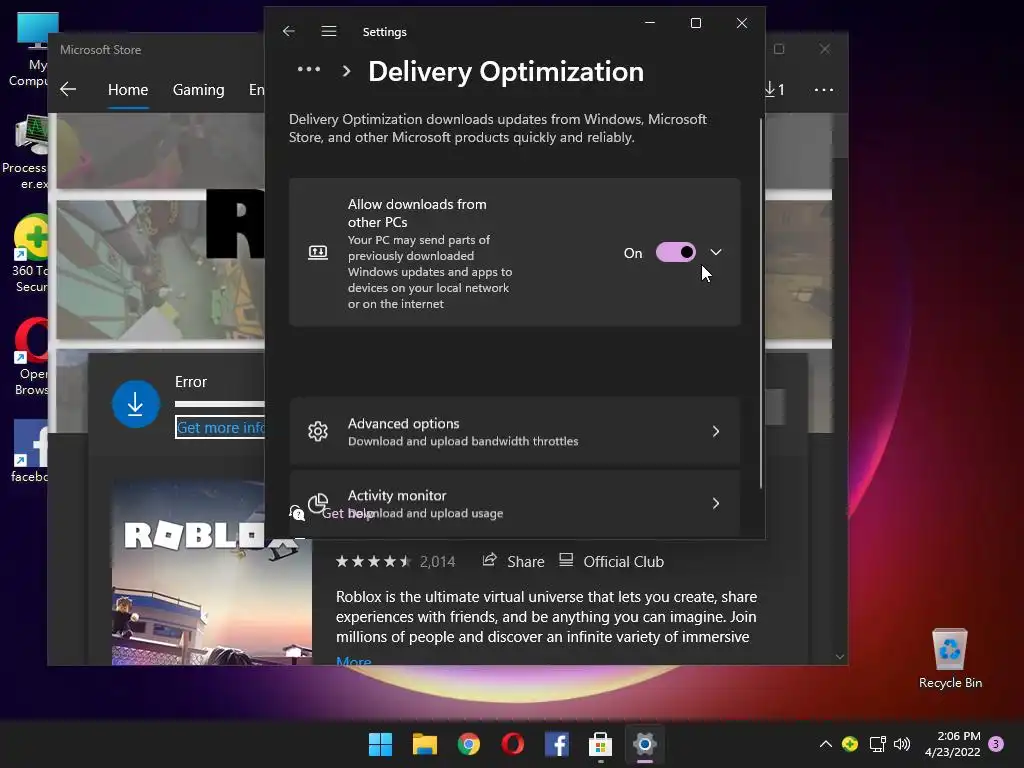Click the Delivery Optimization device icon

318,252
